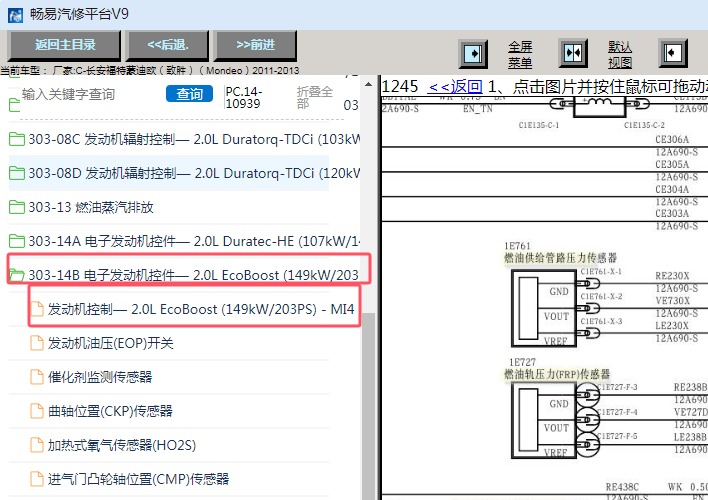Image resolution: width=708 pixels, height=500 pixels.
Task: Select the 全屏菜单 label
Action: (520, 55)
